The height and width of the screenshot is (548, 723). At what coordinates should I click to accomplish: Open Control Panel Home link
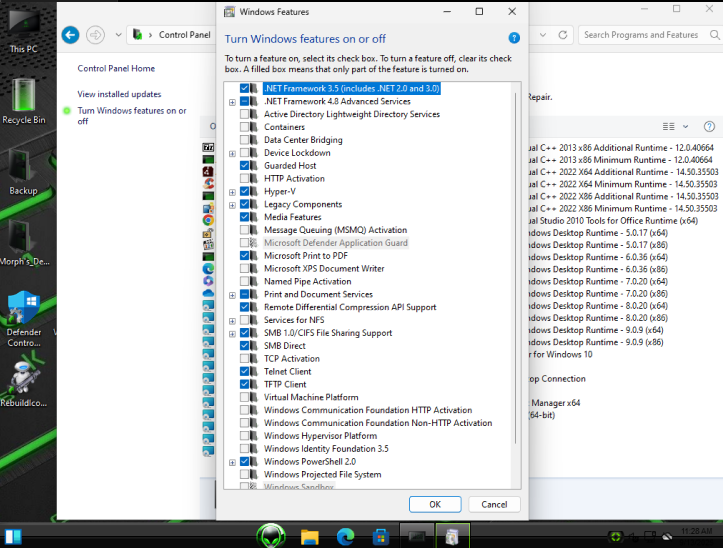[x=116, y=68]
